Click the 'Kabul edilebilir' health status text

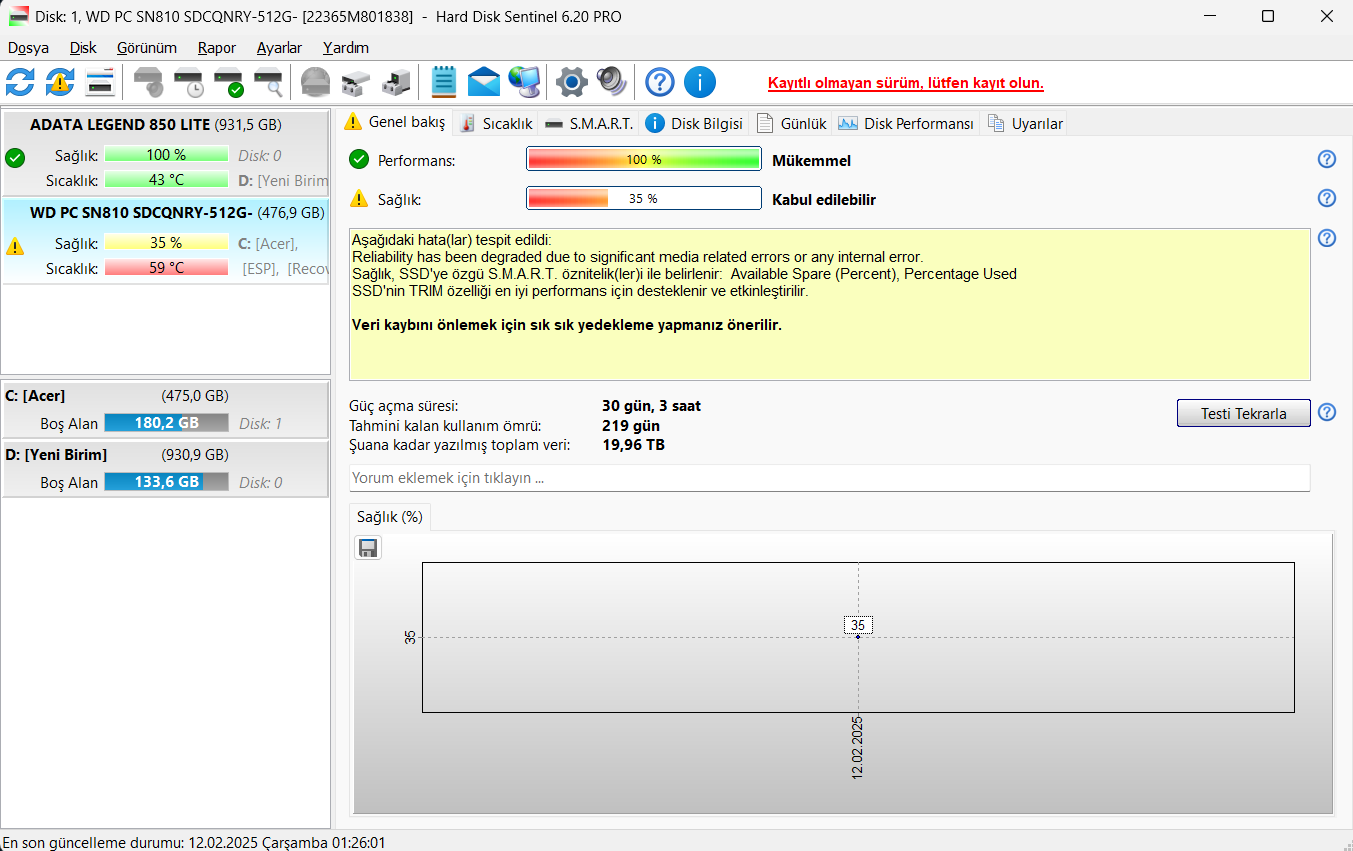tap(824, 200)
